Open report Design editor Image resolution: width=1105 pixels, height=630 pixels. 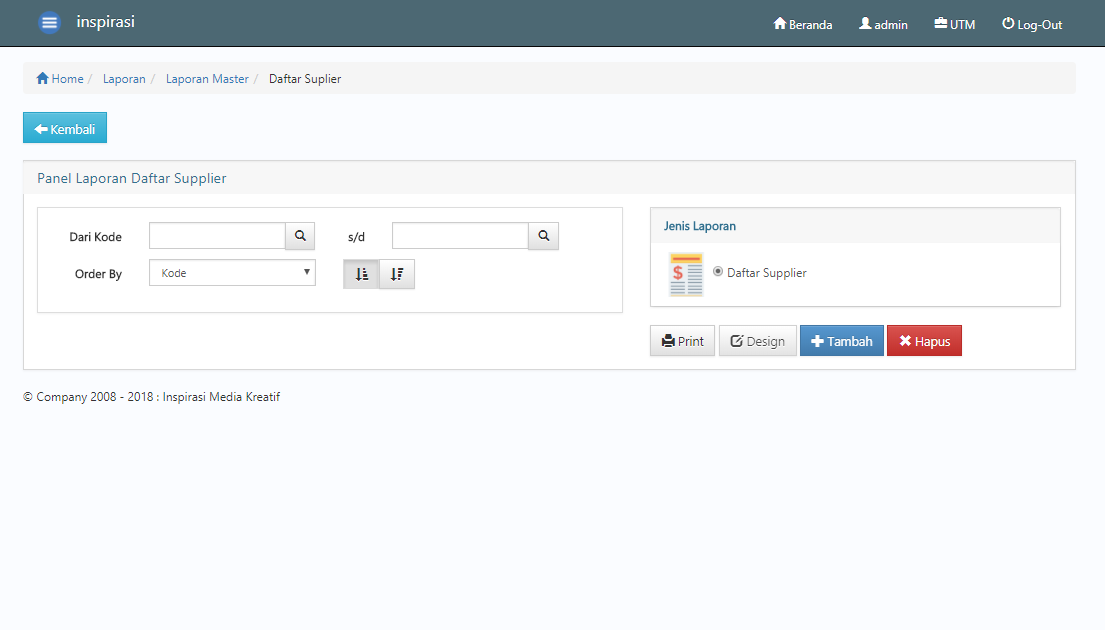758,341
